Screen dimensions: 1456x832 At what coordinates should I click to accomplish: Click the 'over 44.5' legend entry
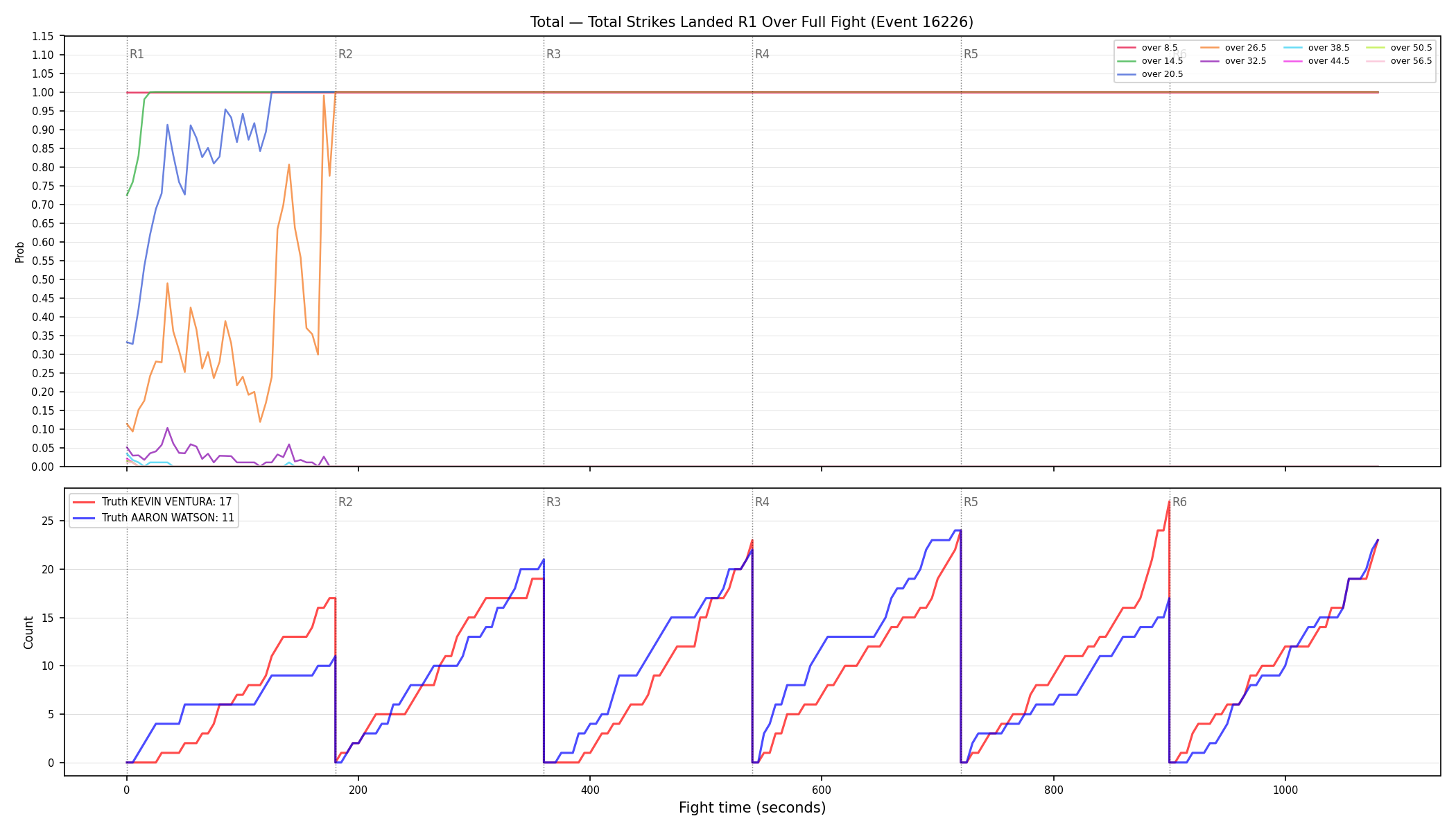(1317, 61)
